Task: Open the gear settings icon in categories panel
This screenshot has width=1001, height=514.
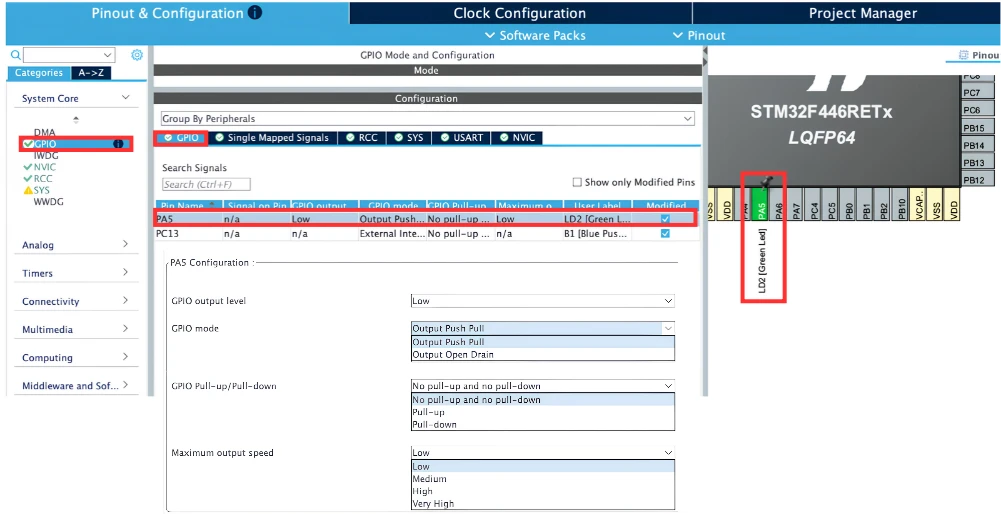Action: [137, 55]
